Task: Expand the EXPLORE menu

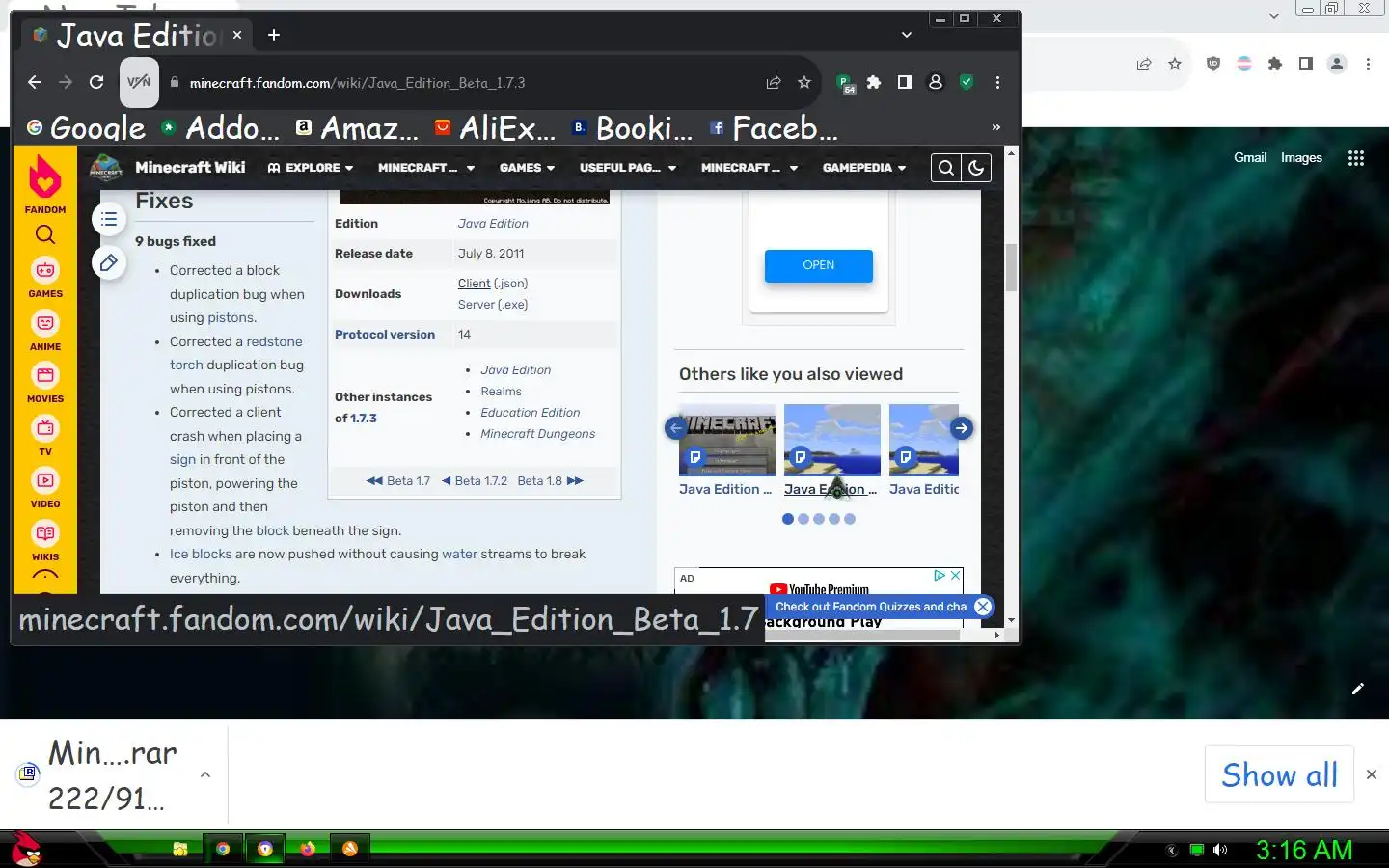Action: point(311,168)
